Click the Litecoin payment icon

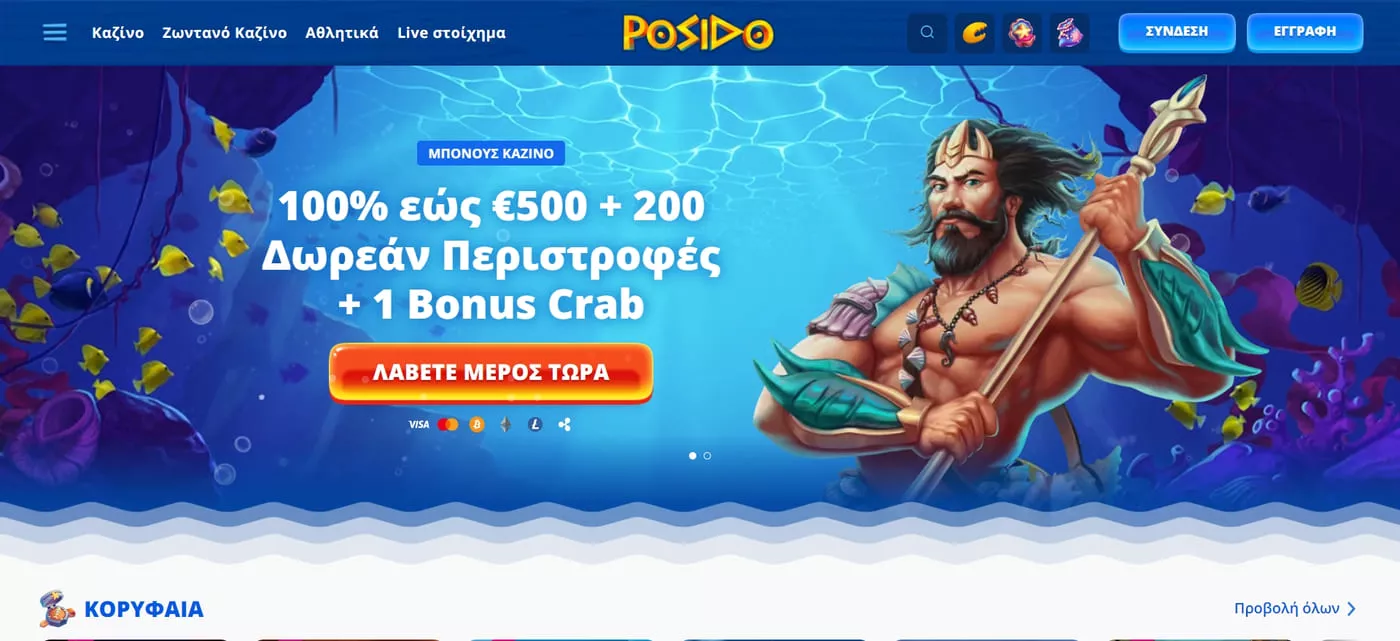(x=535, y=425)
